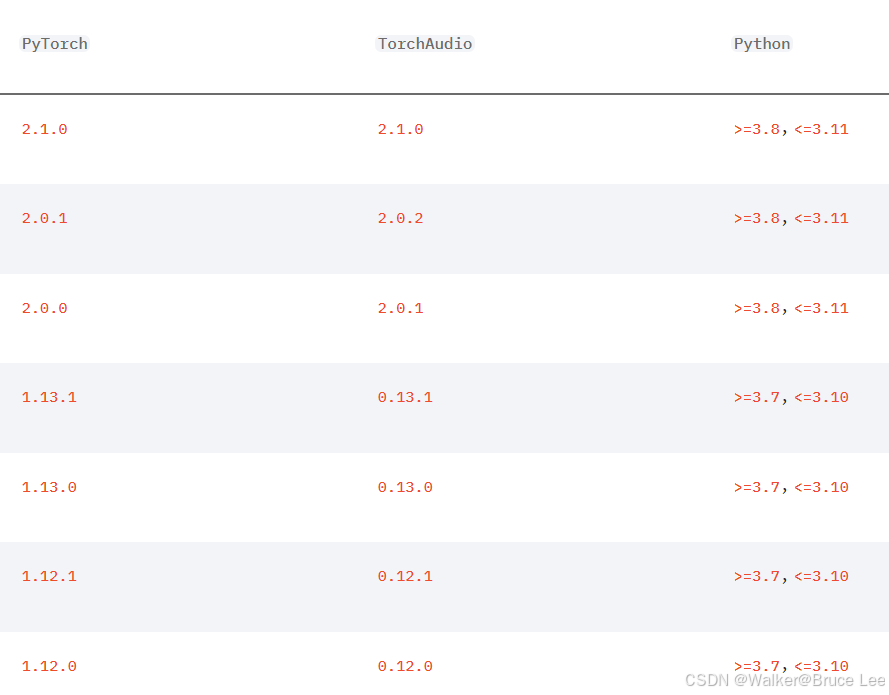Click PyTorch version 1.13.0 cell
This screenshot has height=695, width=889.
coord(49,488)
